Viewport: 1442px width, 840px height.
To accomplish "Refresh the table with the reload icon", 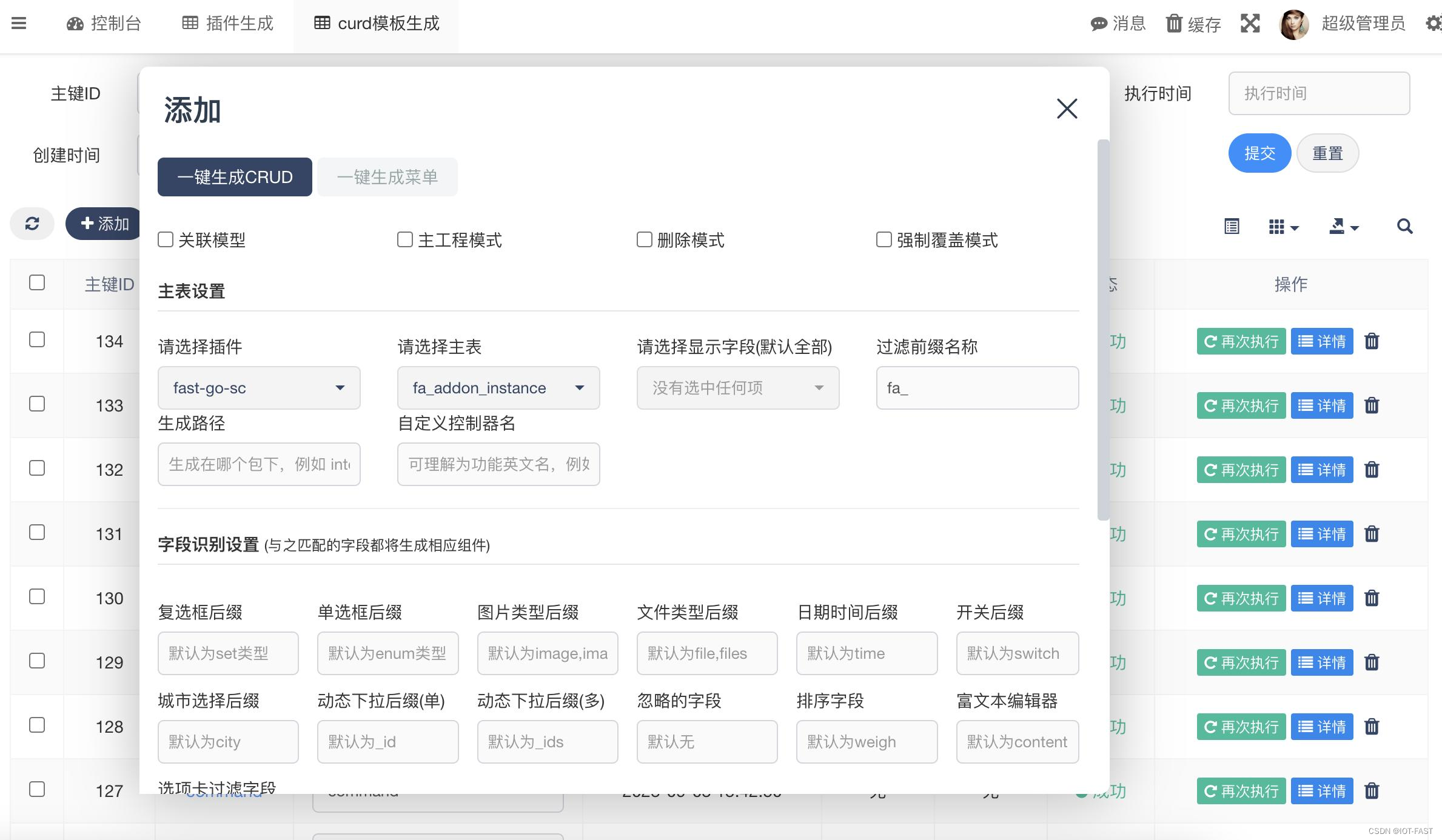I will pyautogui.click(x=32, y=224).
